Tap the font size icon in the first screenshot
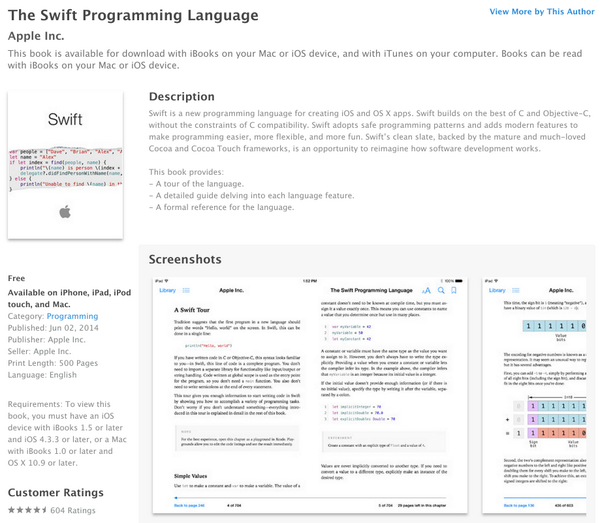This screenshot has width=600, height=523. (x=426, y=290)
